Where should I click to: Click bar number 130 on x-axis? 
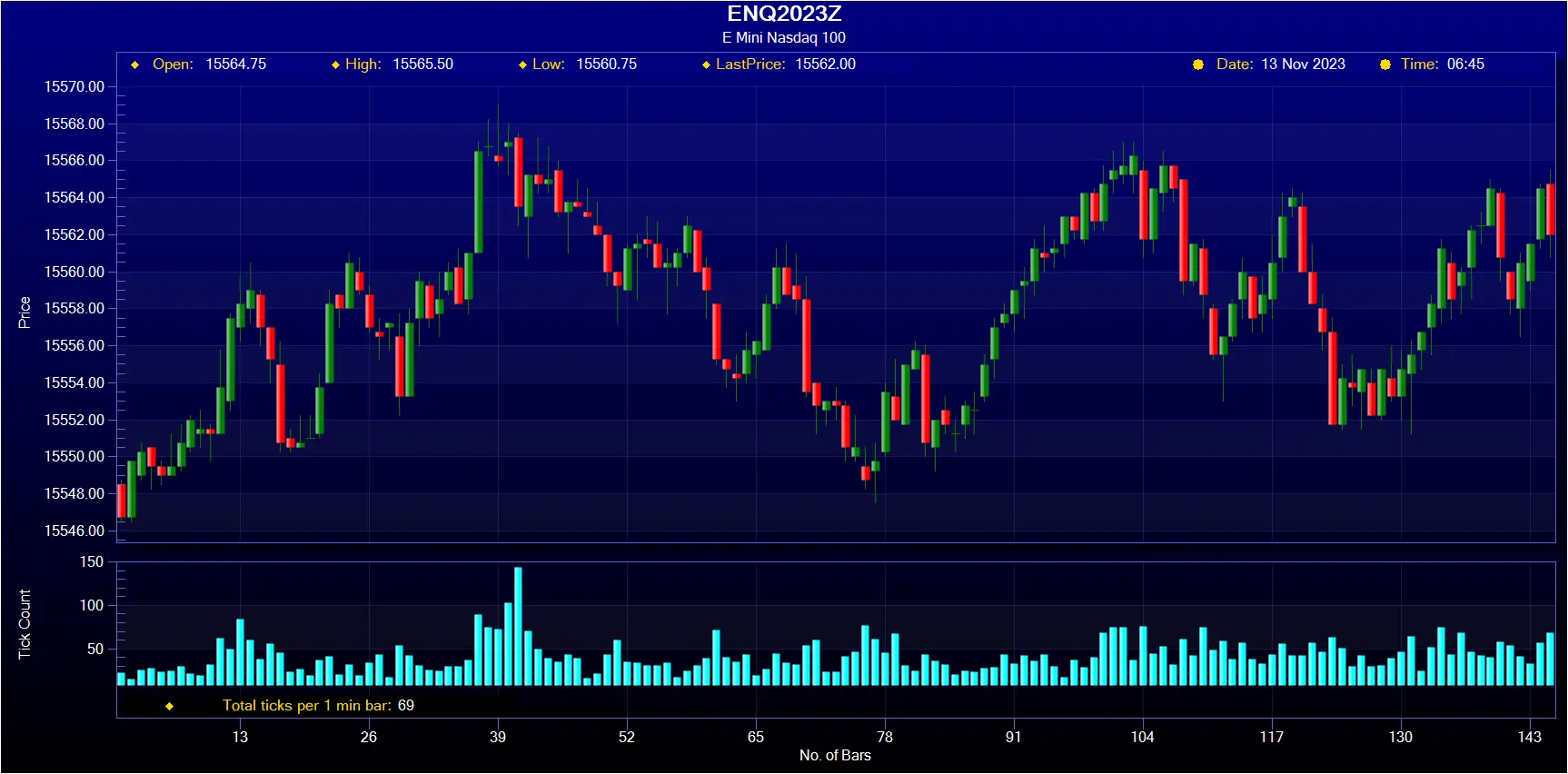pyautogui.click(x=1401, y=737)
